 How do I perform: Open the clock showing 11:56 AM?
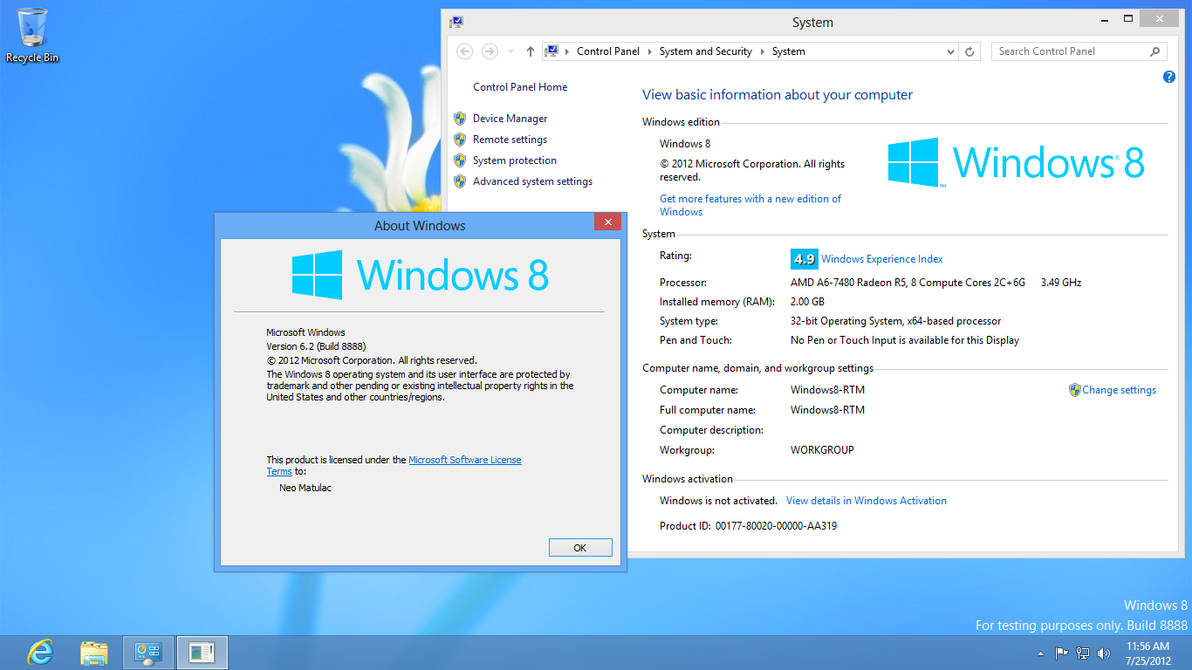point(1148,653)
